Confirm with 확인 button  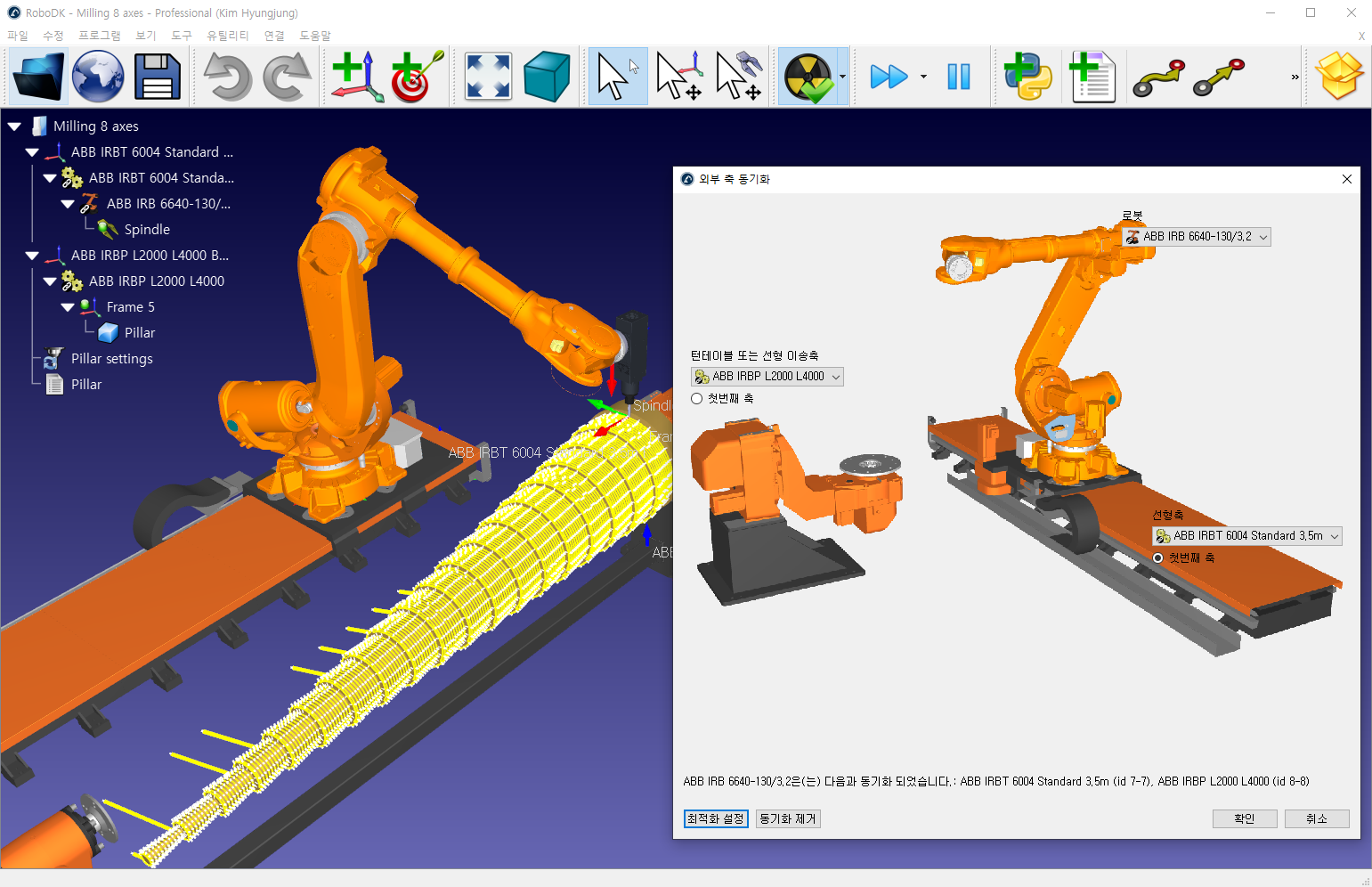[x=1245, y=819]
